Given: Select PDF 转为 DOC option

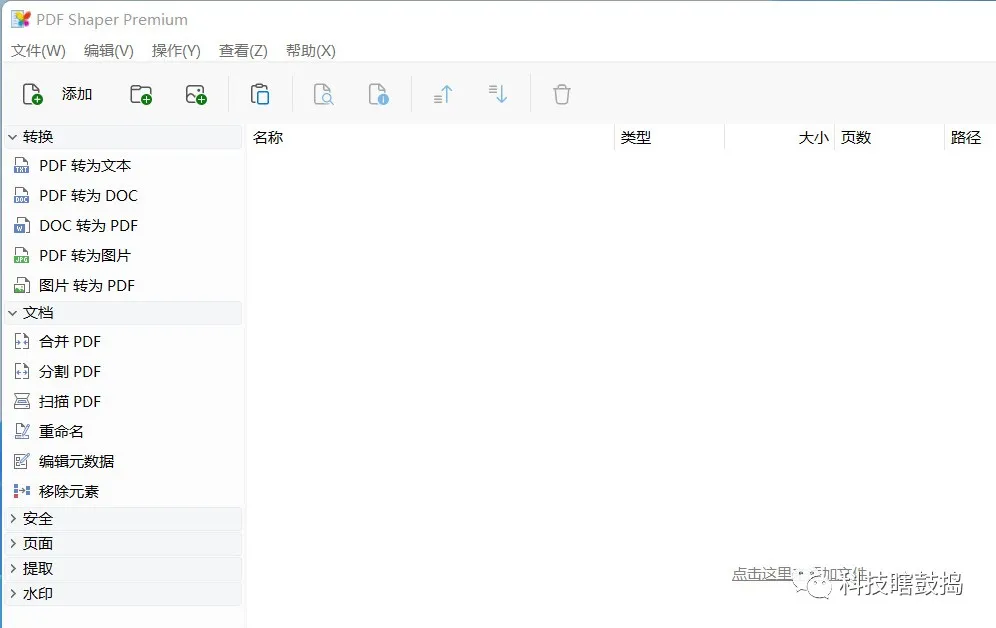Looking at the screenshot, I should [88, 196].
